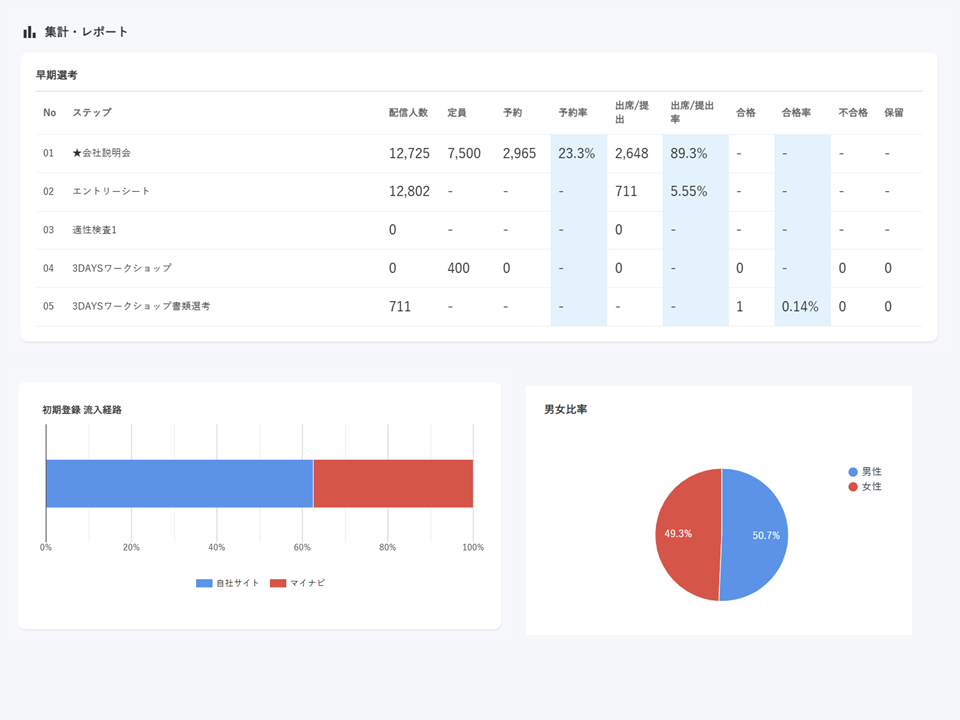Open the ★会社説明会 step row

click(x=101, y=154)
